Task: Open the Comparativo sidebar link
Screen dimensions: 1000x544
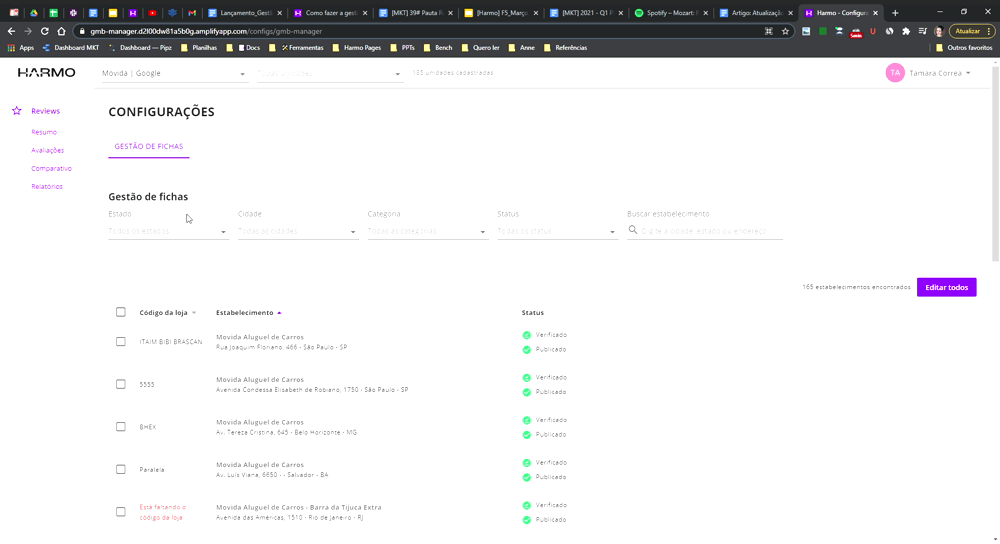Action: click(52, 168)
